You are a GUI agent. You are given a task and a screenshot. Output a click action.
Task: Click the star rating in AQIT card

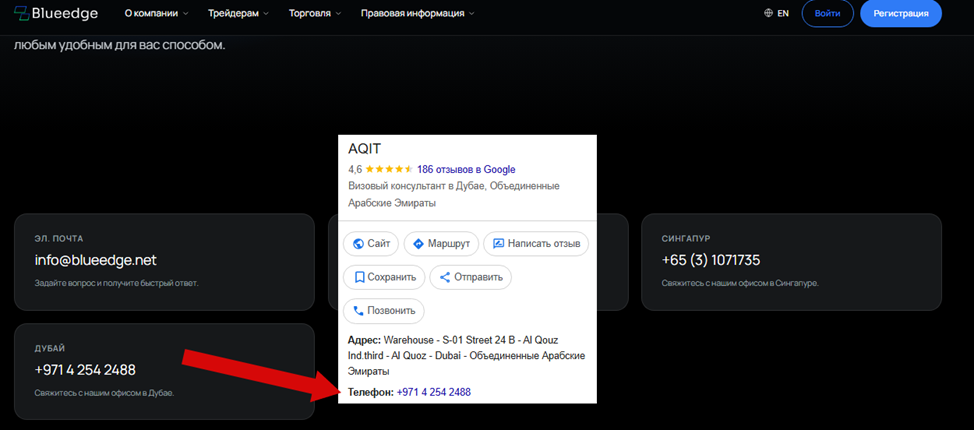coord(389,169)
